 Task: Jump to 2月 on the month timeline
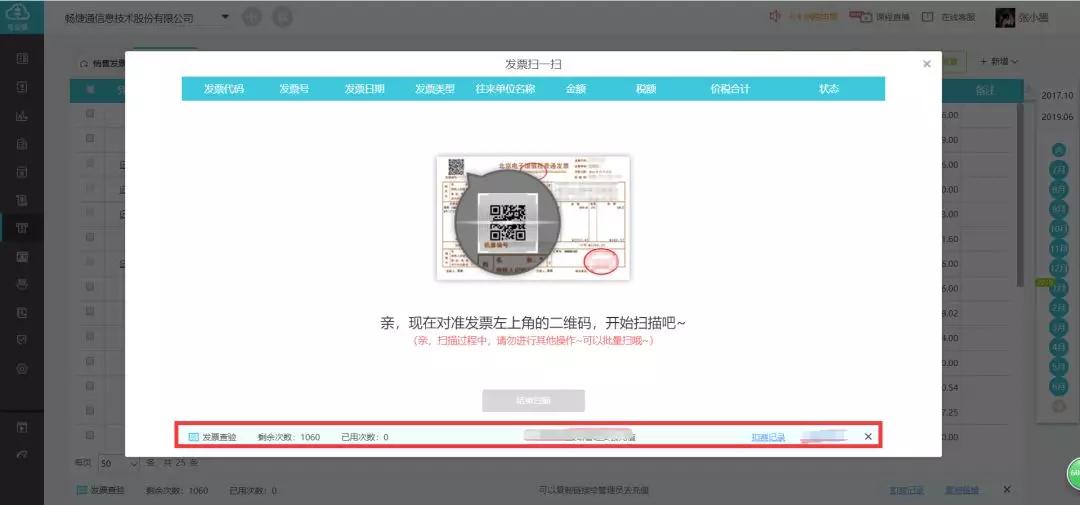pos(1059,307)
